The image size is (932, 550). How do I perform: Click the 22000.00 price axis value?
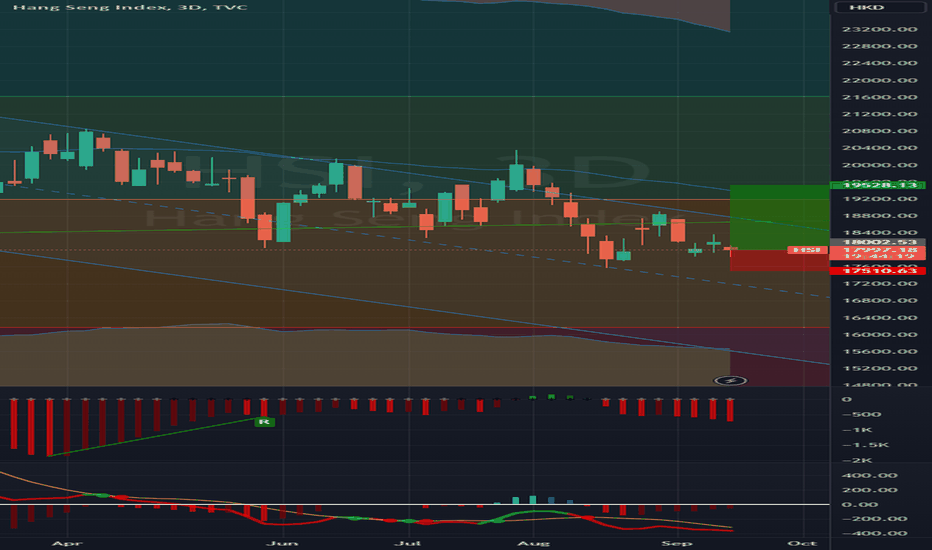tap(879, 80)
